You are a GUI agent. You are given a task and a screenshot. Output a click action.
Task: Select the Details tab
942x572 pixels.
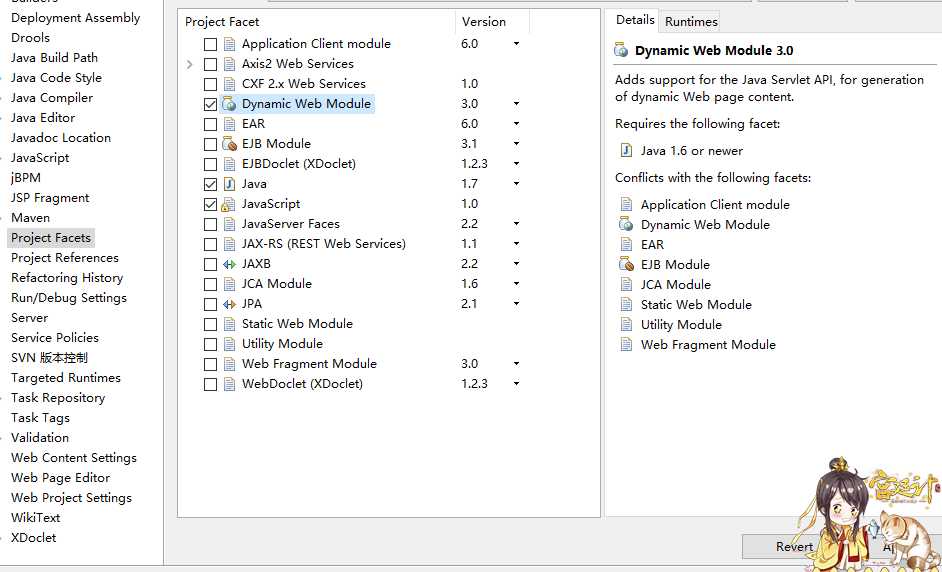click(x=634, y=20)
